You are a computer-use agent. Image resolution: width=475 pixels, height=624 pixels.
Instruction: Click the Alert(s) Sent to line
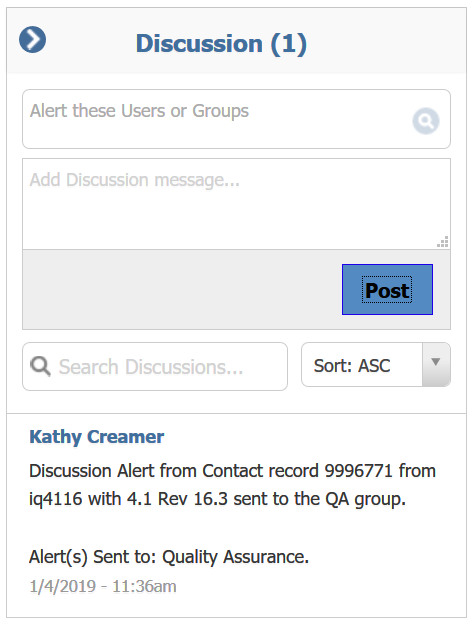click(x=169, y=557)
